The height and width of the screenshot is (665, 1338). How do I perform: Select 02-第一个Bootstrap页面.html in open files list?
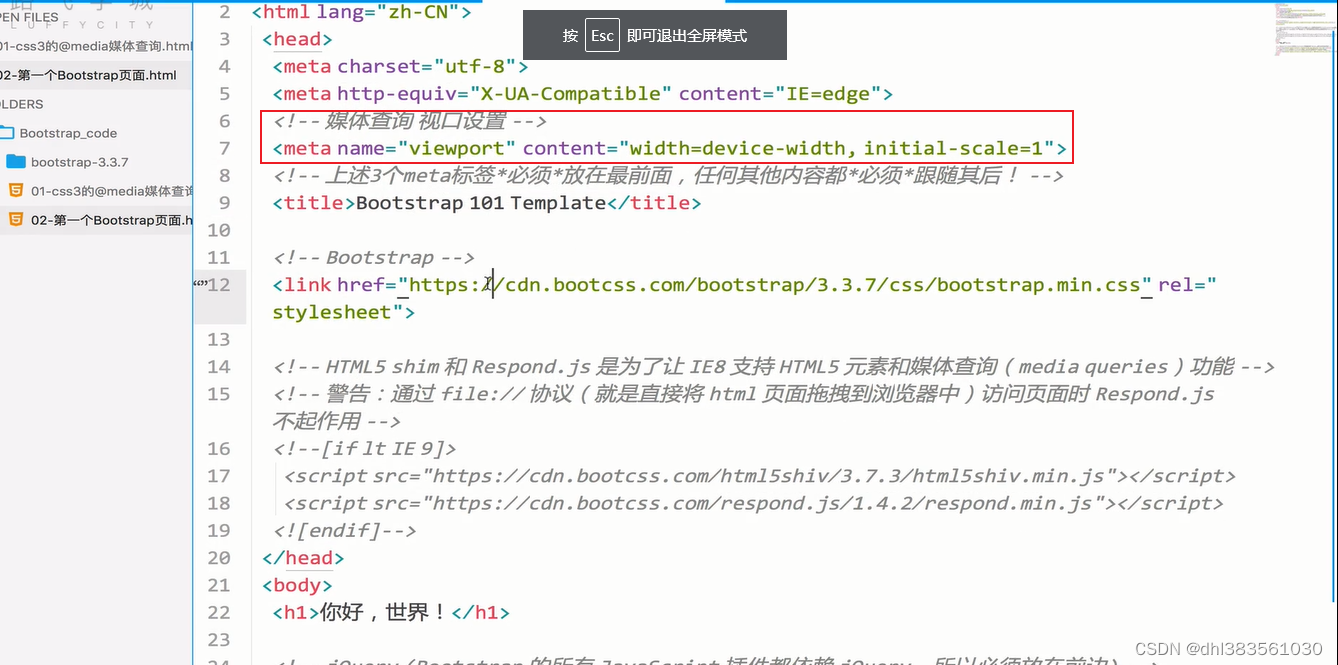click(88, 75)
